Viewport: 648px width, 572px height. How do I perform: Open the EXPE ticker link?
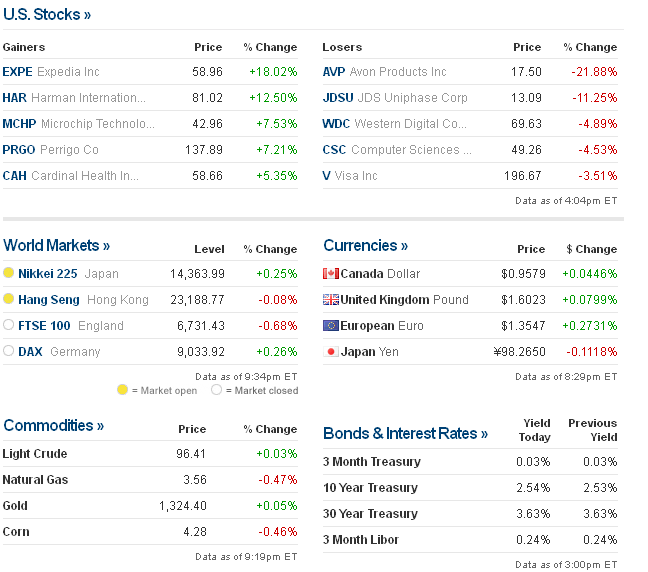point(17,72)
